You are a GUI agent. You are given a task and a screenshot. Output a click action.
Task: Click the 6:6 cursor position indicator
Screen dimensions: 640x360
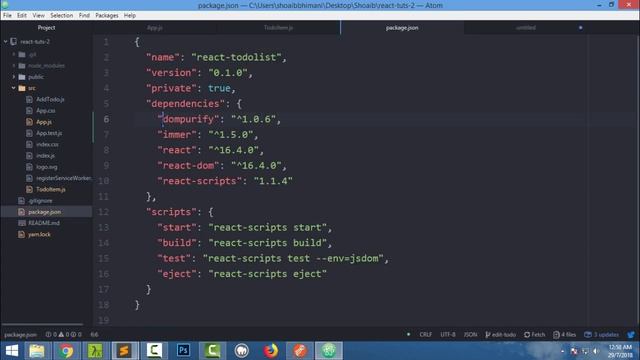(94, 335)
